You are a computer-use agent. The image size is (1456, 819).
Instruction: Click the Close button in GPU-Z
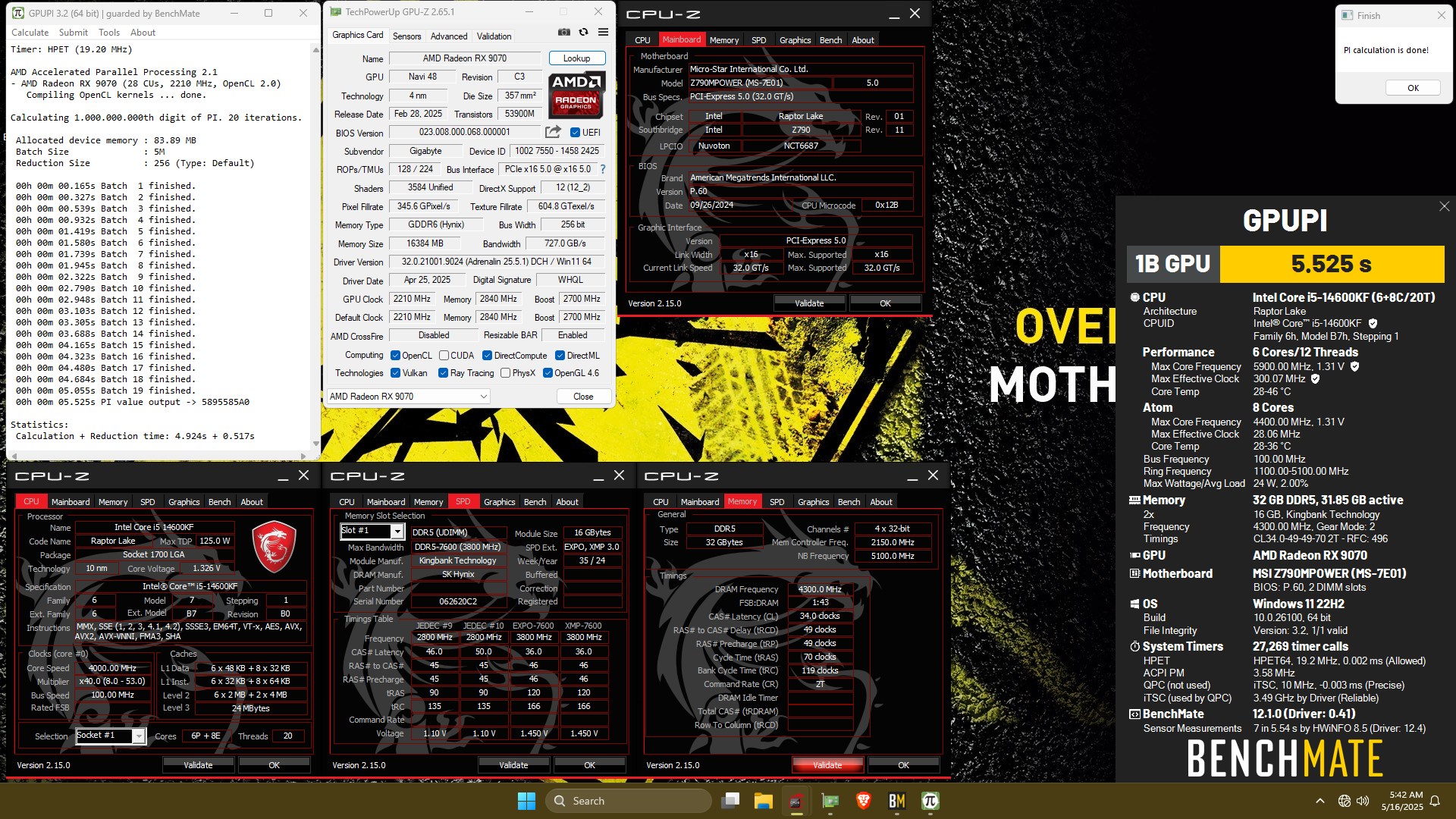[x=583, y=397]
